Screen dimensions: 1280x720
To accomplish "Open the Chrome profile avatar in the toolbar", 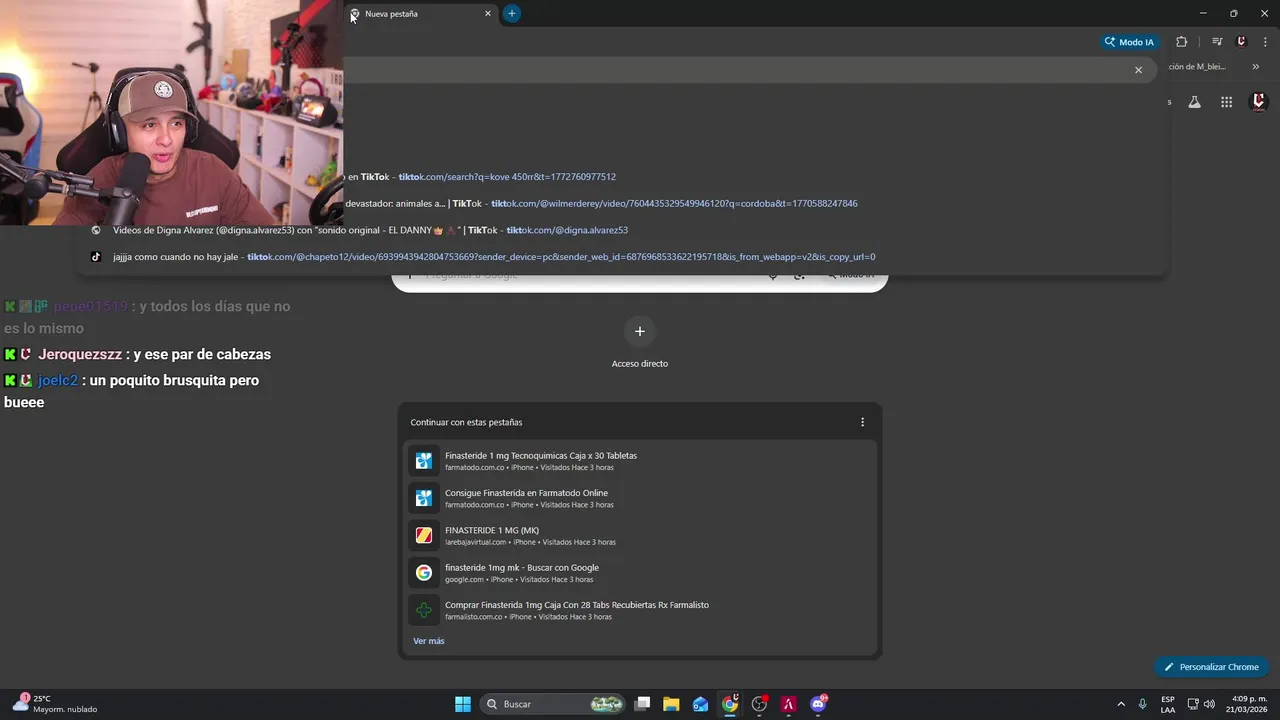I will coord(1241,42).
